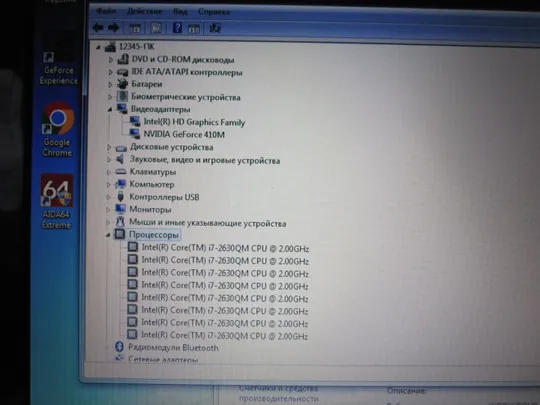
Task: Collapse the 12345-ПК root node
Action: (98, 47)
